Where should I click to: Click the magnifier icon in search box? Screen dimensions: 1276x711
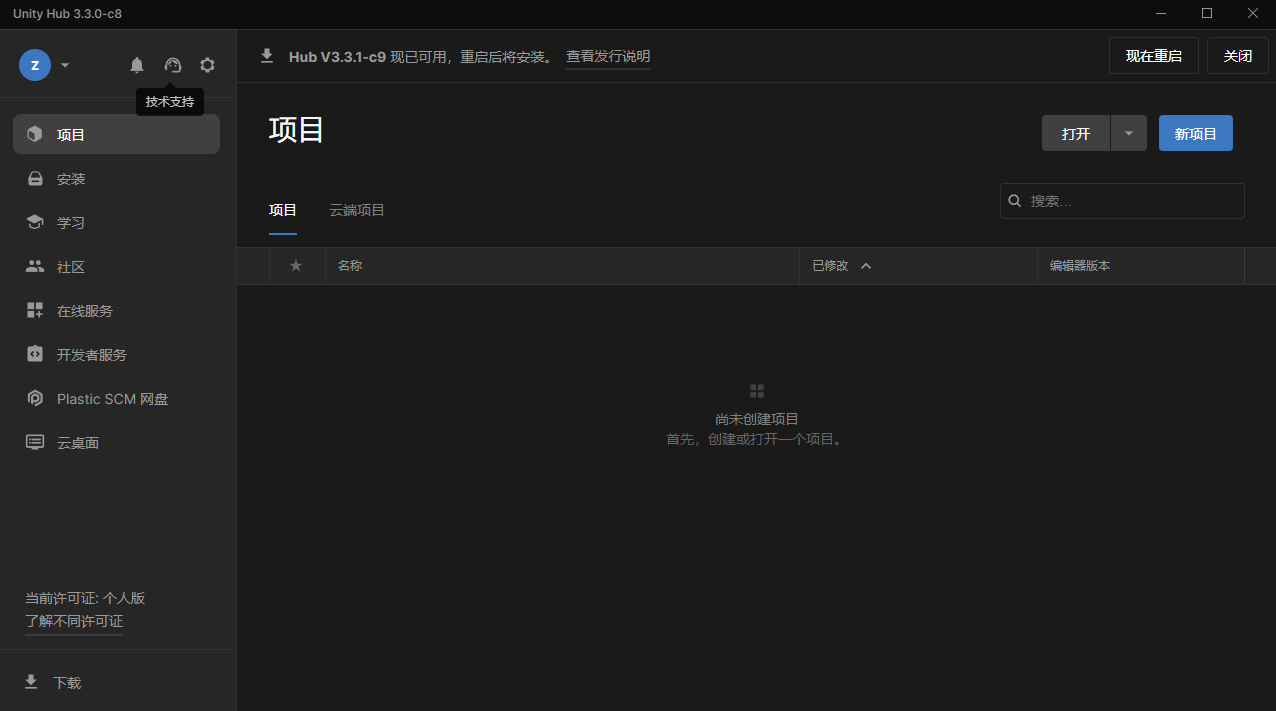[x=1015, y=201]
